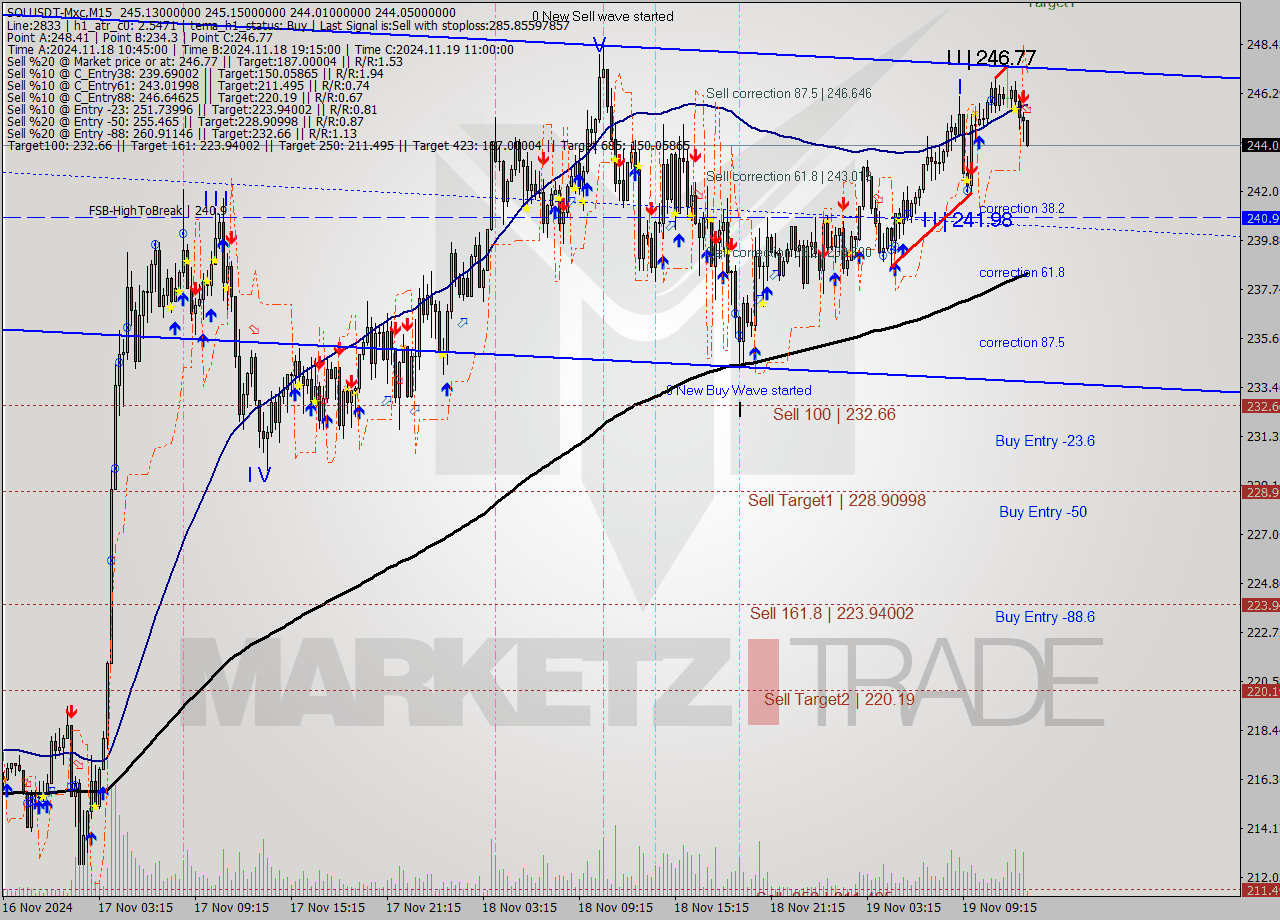Screen dimensions: 1280x920
Task: Click the 'Buy Entry -23.6' label
Action: click(x=1045, y=440)
